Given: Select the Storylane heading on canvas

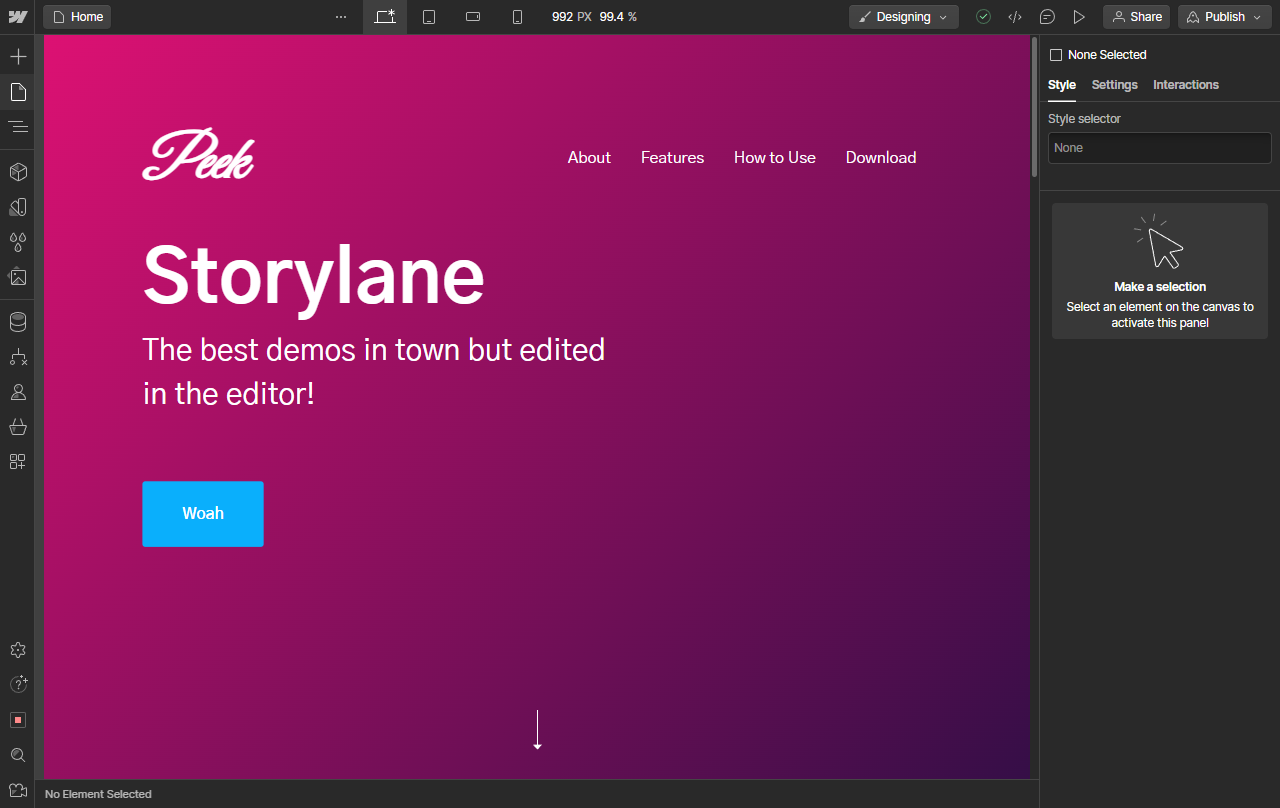Looking at the screenshot, I should (314, 277).
